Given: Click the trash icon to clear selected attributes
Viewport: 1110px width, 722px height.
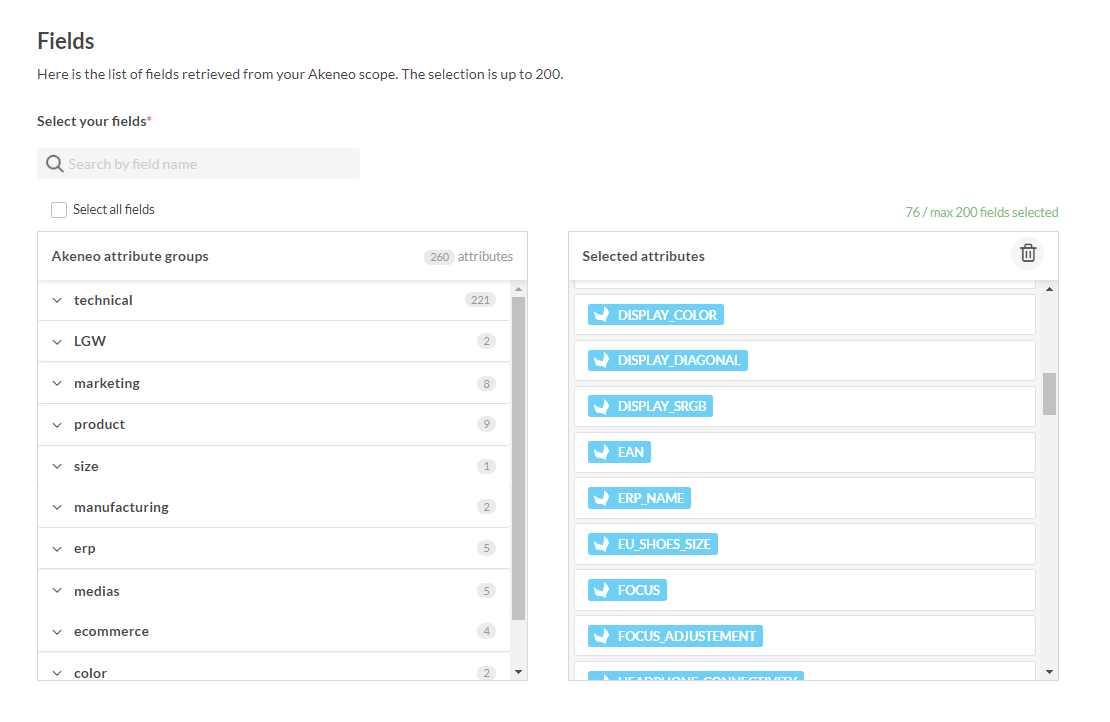Looking at the screenshot, I should (1027, 254).
